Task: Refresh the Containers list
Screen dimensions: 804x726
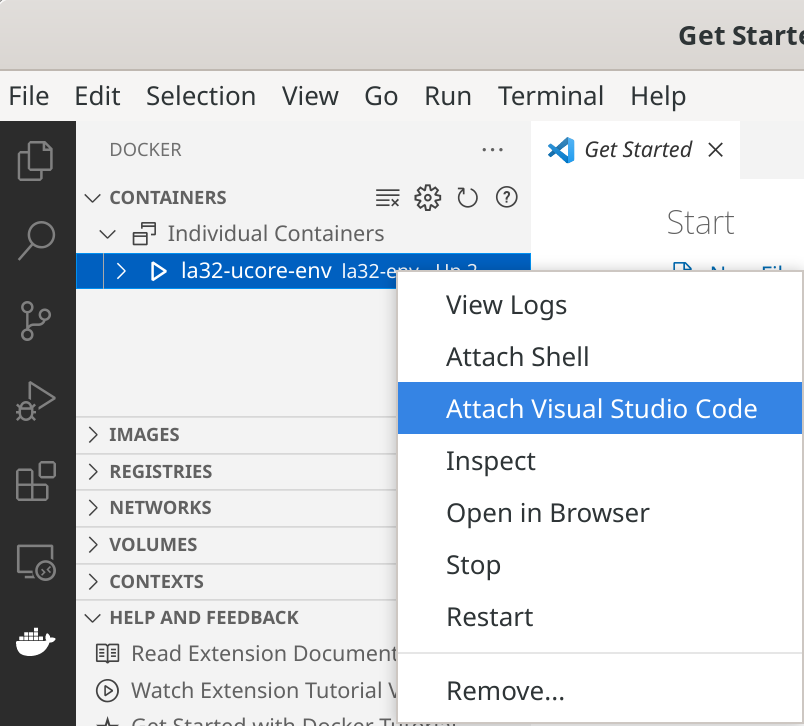Action: [x=467, y=197]
